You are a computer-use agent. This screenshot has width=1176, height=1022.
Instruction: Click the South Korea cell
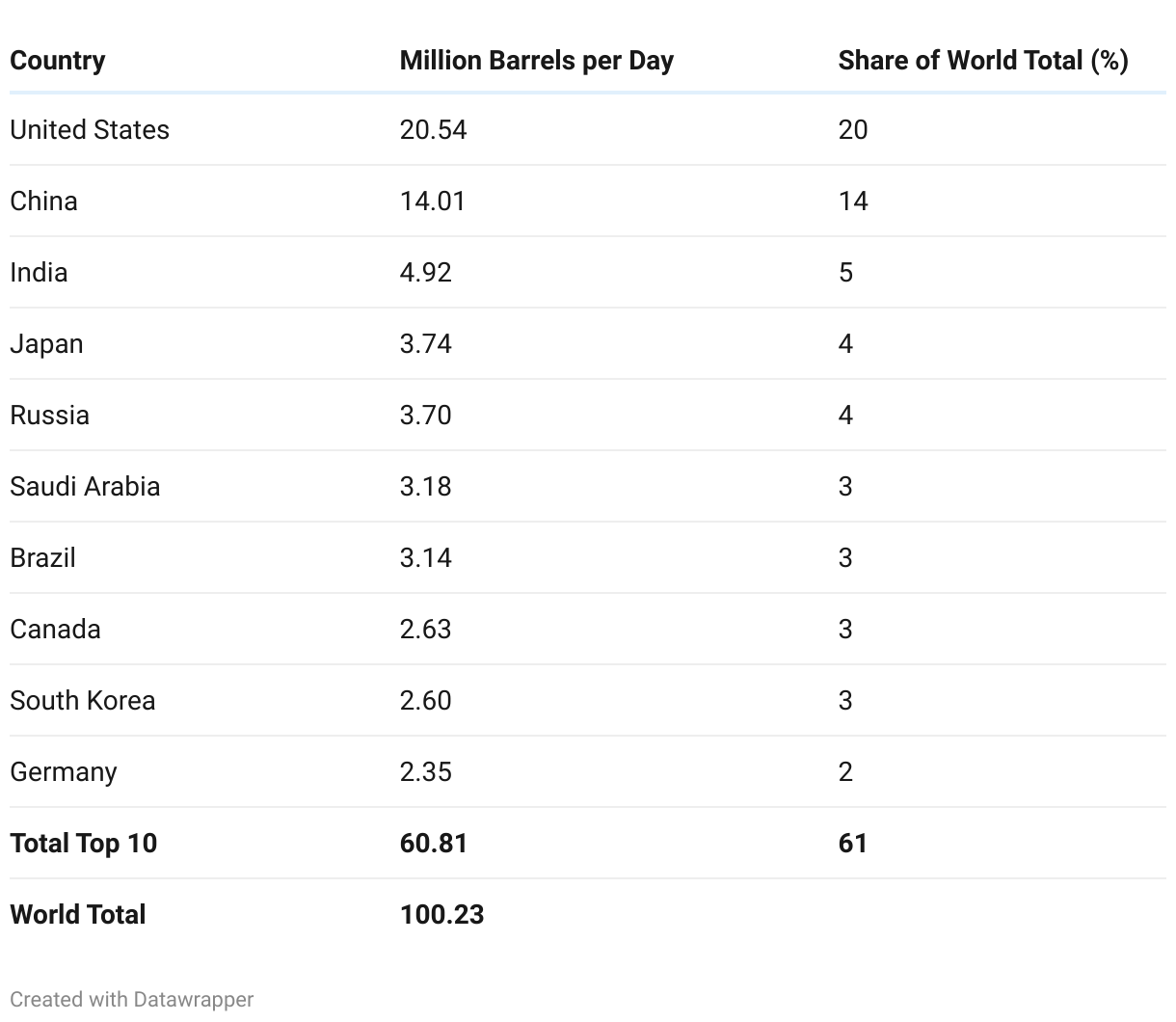(83, 700)
